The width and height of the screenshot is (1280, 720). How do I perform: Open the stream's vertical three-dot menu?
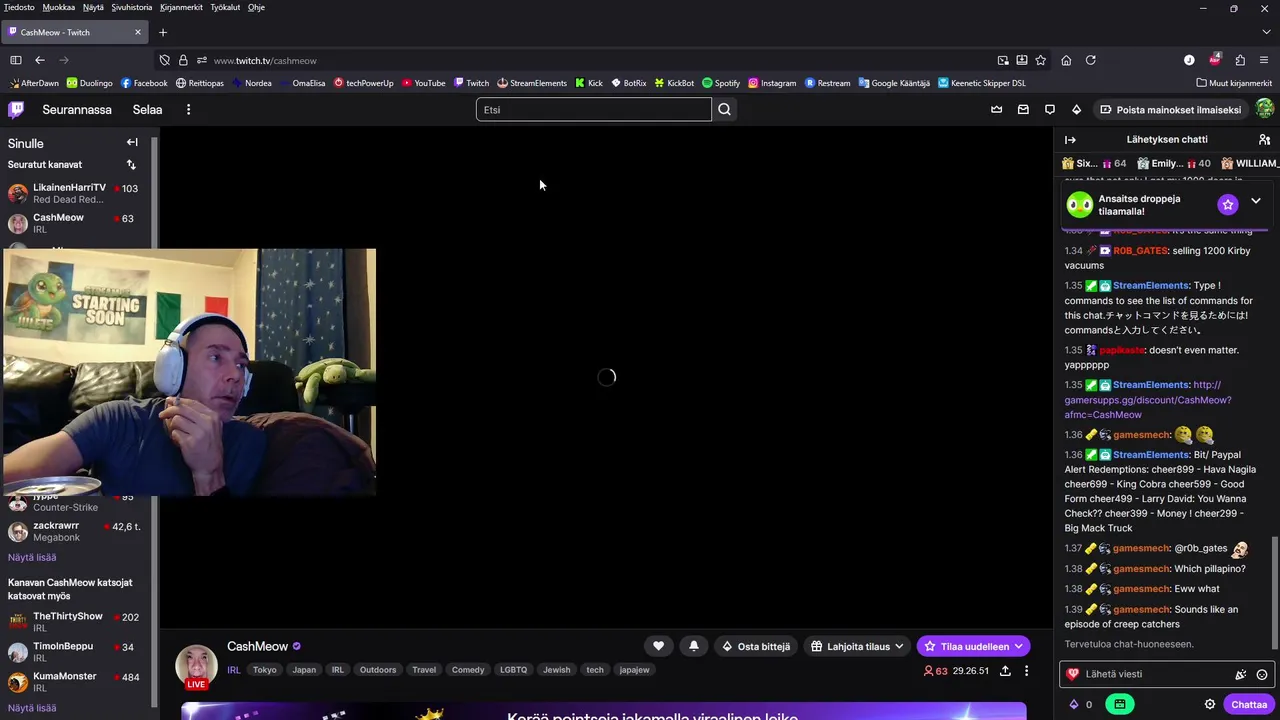point(1026,671)
